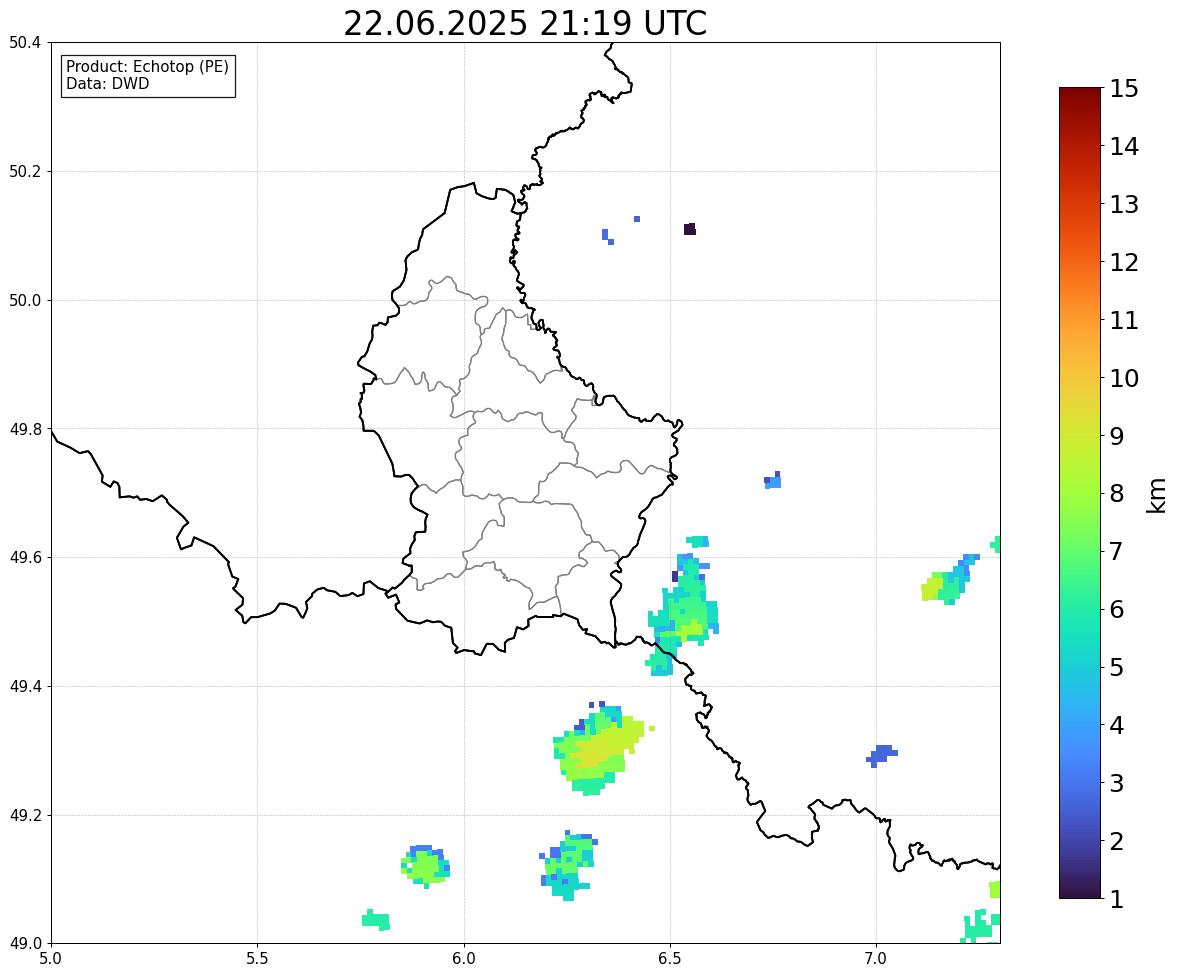Click the dark purple bottom of the colorbar
The height and width of the screenshot is (976, 1178).
(x=1080, y=889)
